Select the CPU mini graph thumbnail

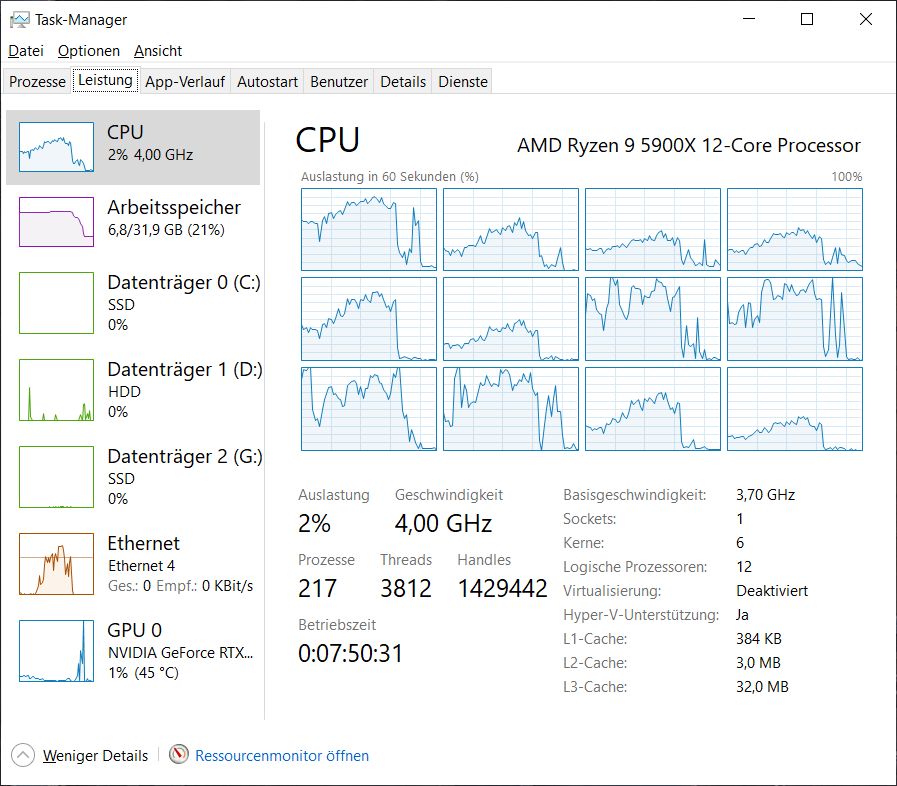pos(56,147)
